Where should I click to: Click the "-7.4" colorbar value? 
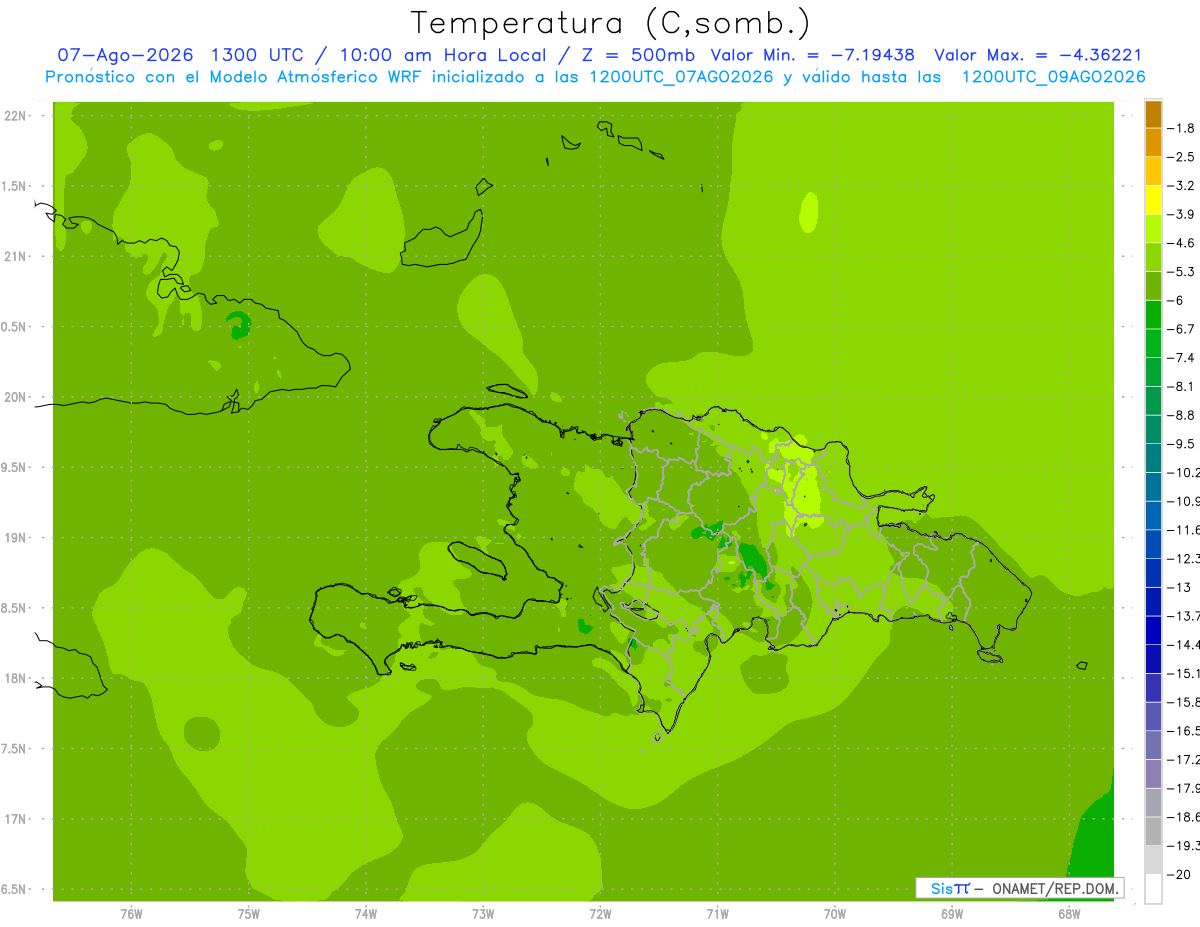tap(1181, 358)
